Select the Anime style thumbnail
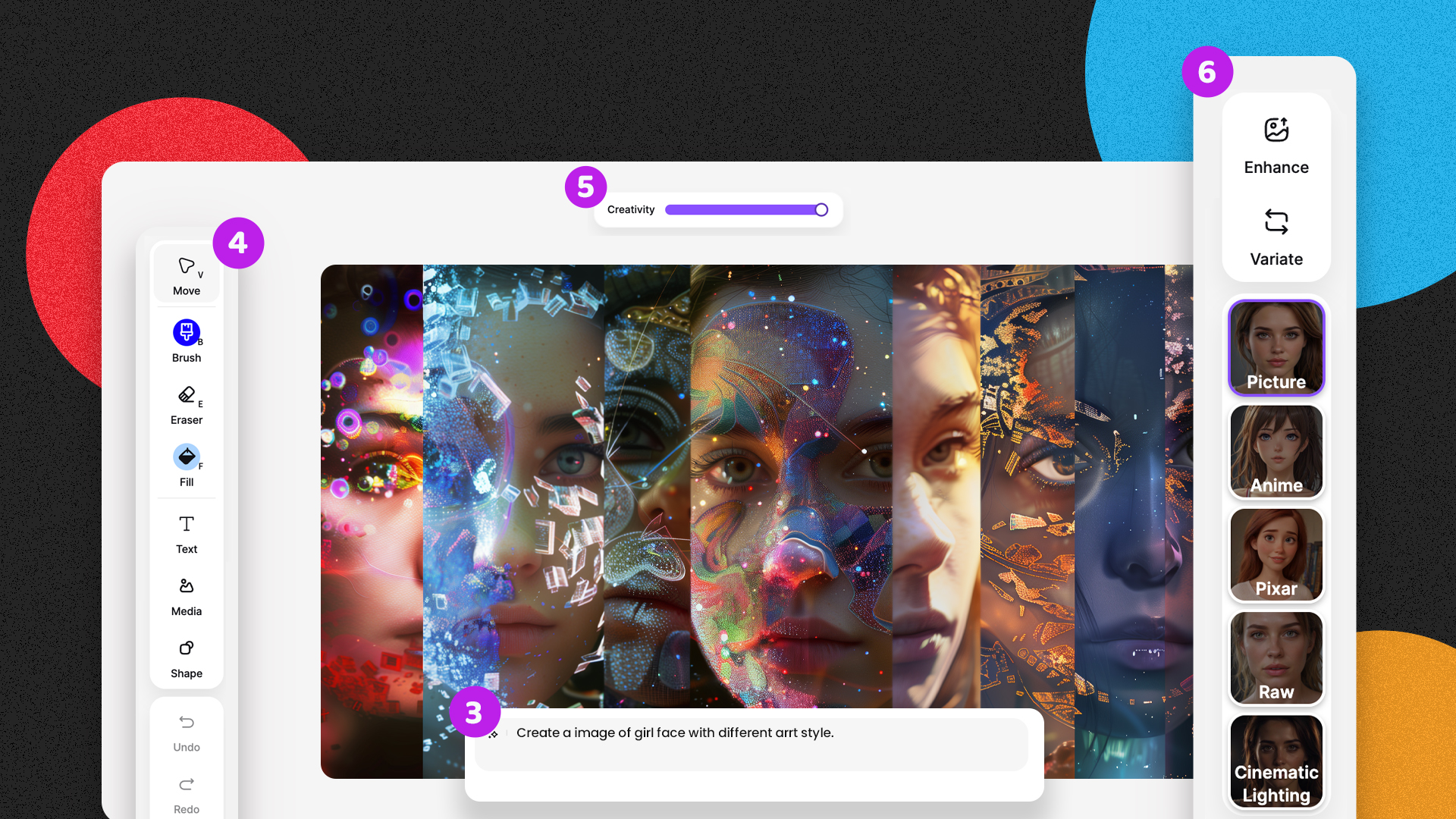The width and height of the screenshot is (1456, 819). click(1276, 451)
